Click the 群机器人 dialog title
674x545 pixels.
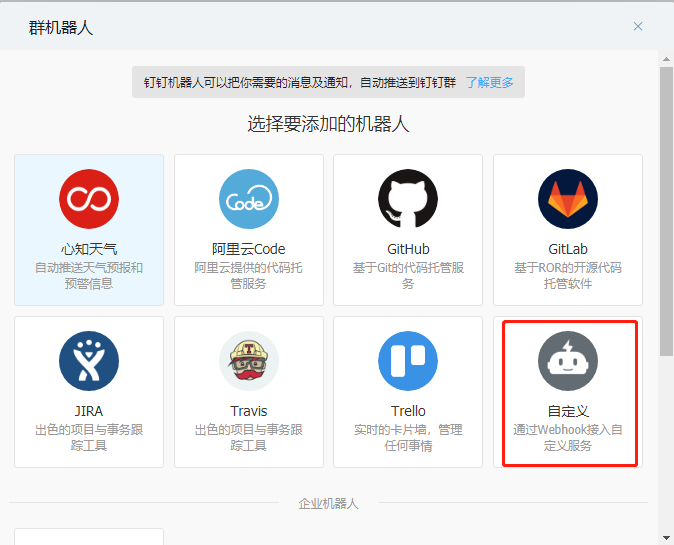coord(61,28)
